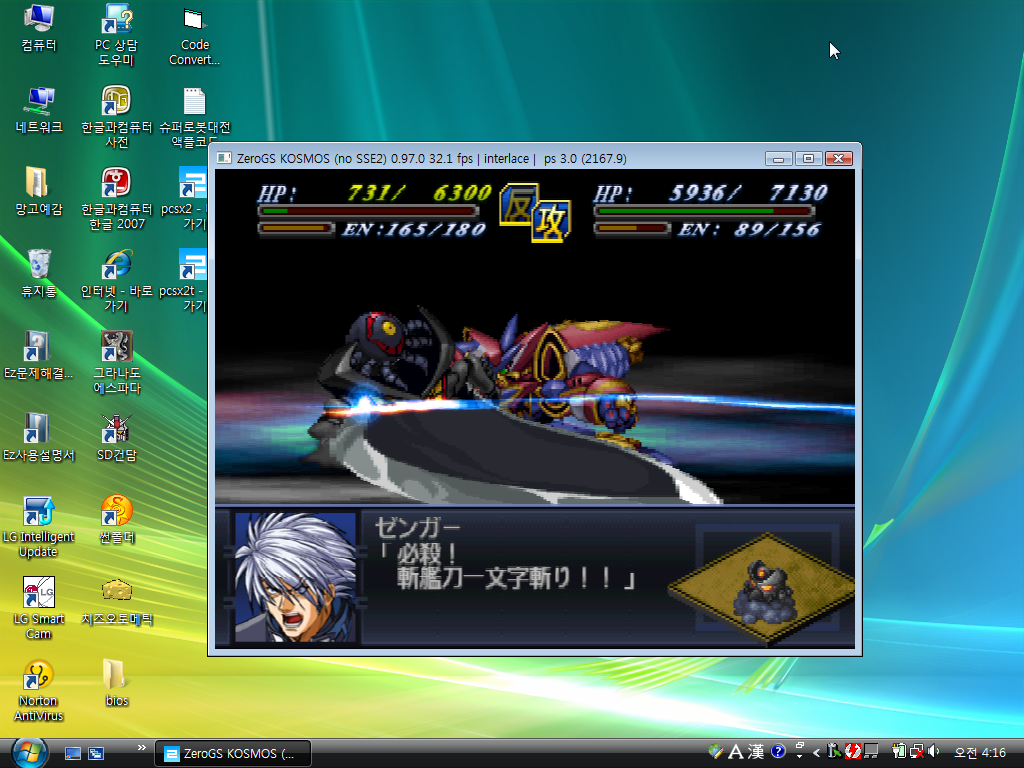Viewport: 1024px width, 768px height.
Task: Click the Switch between windows quick launch icon
Action: tap(96, 753)
